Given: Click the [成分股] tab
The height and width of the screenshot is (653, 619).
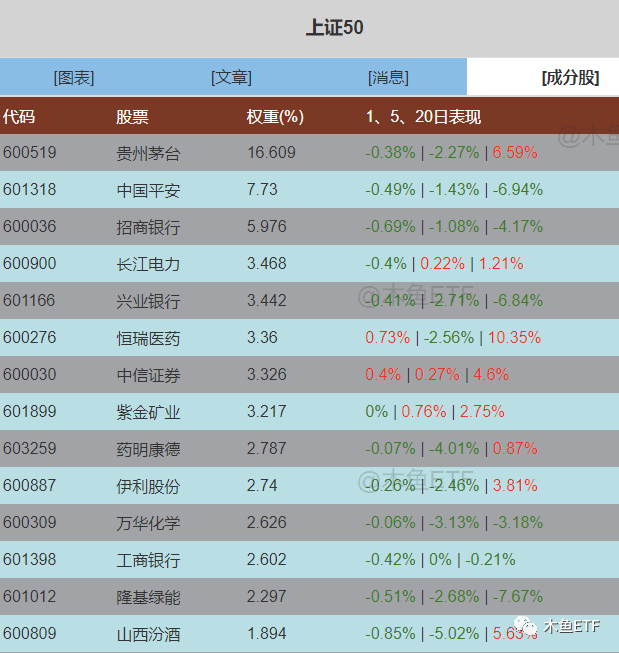Looking at the screenshot, I should pyautogui.click(x=570, y=78).
